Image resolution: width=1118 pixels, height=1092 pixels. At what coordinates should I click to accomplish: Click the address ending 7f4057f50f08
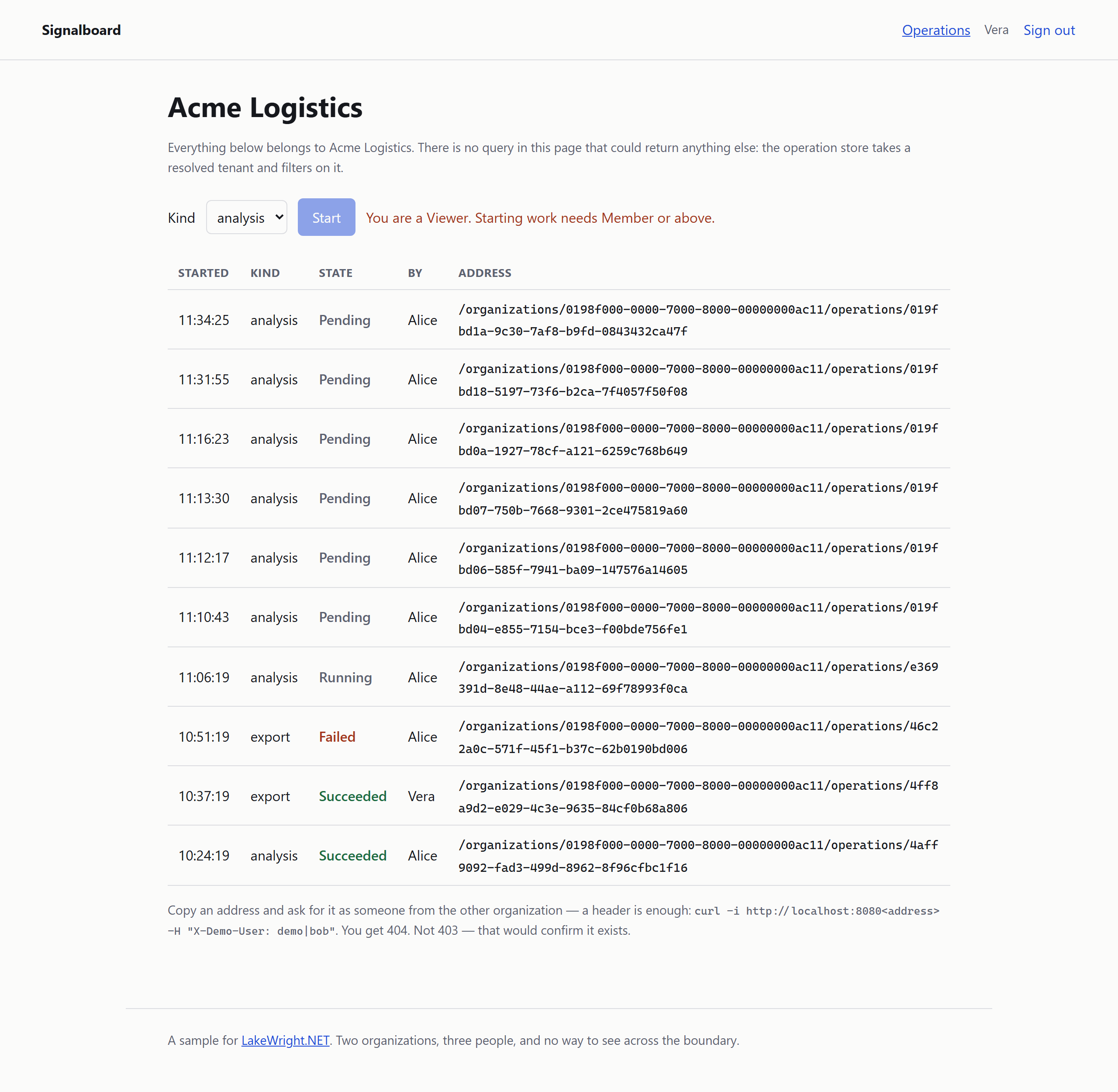[x=698, y=380]
